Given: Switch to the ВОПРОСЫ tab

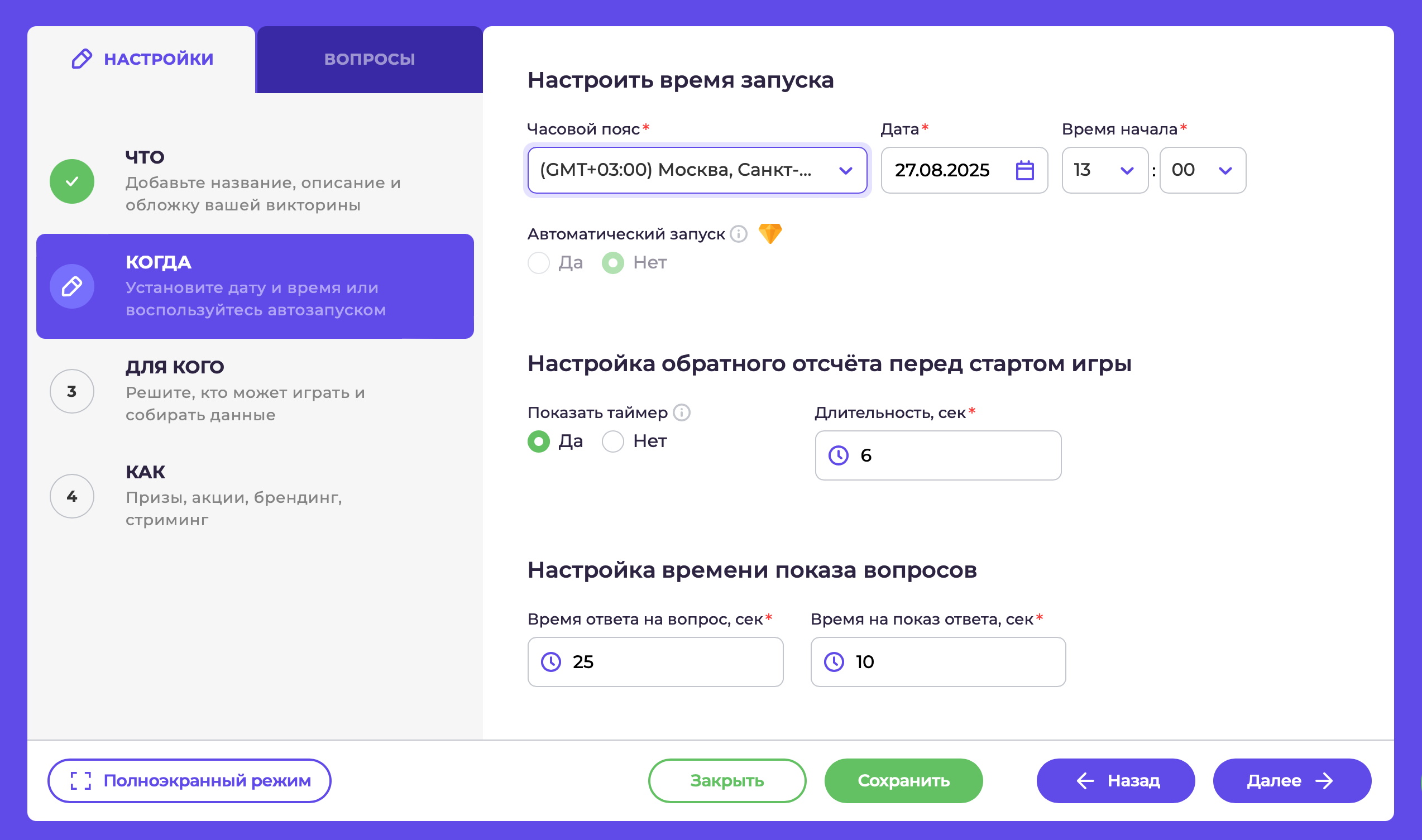Looking at the screenshot, I should [370, 59].
